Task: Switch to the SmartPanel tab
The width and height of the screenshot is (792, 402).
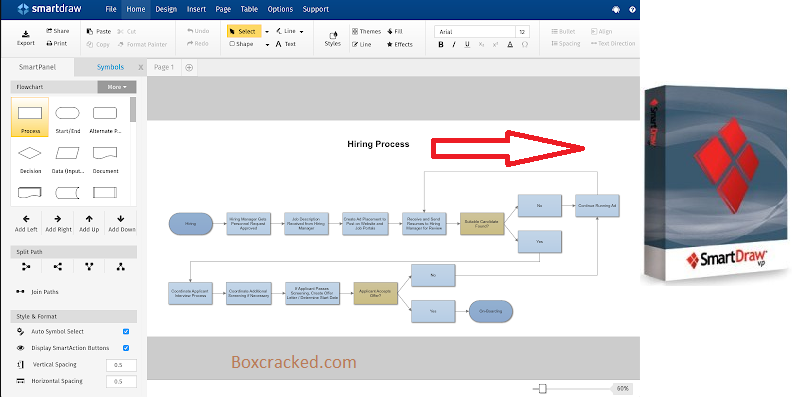Action: click(37, 67)
